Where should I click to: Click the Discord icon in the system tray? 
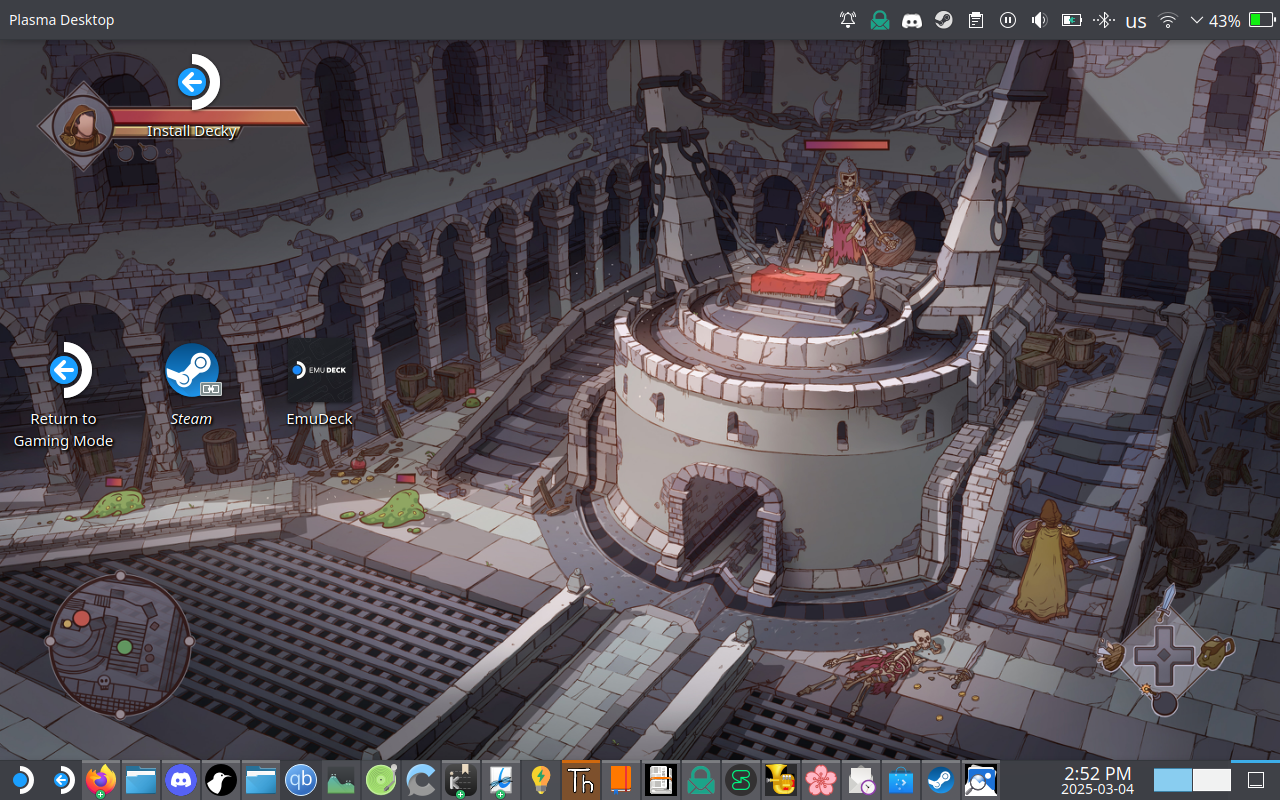[912, 20]
